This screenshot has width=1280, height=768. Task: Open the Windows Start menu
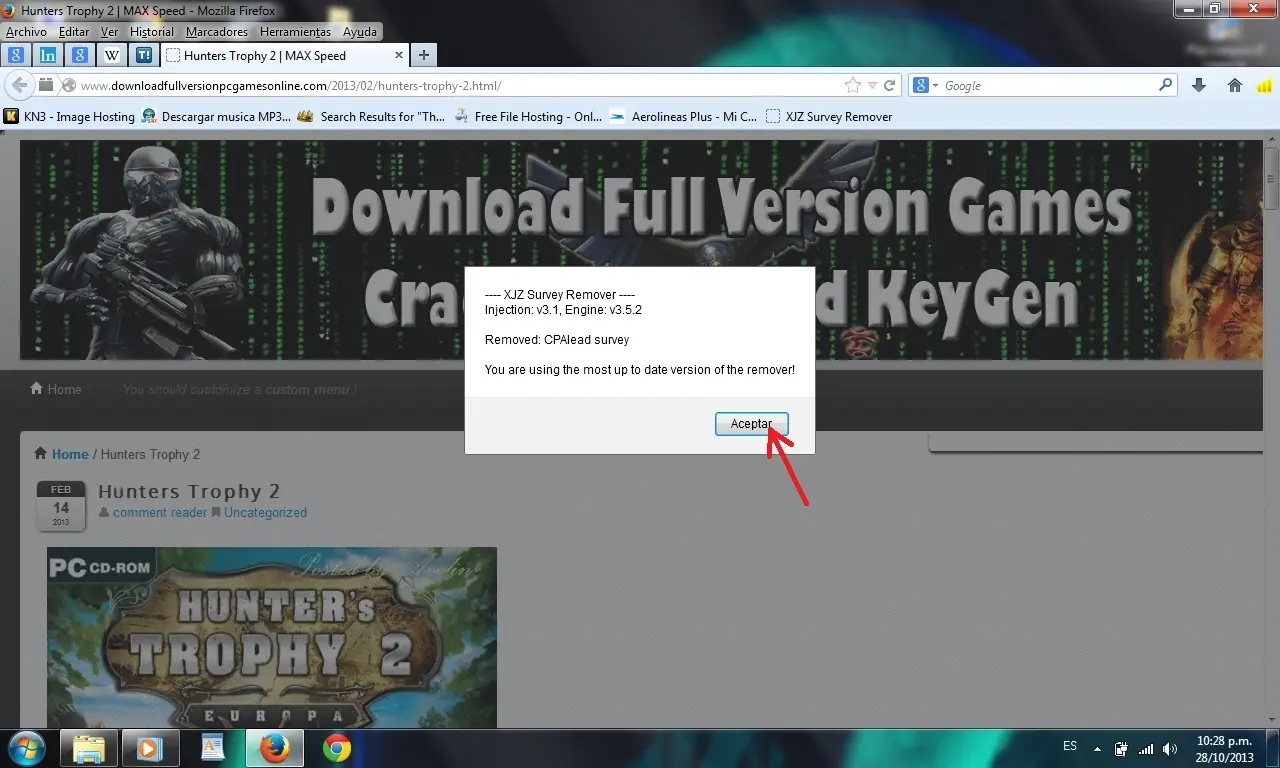[26, 748]
